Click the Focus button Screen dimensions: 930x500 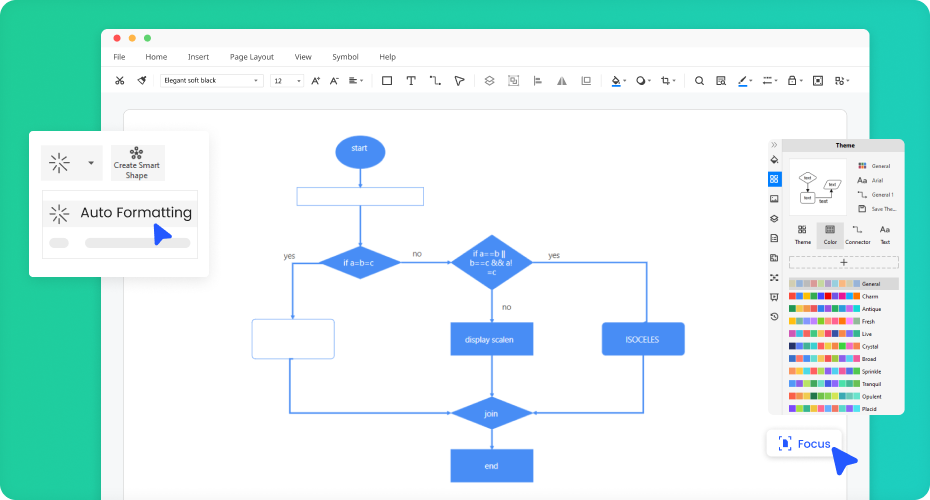coord(804,443)
